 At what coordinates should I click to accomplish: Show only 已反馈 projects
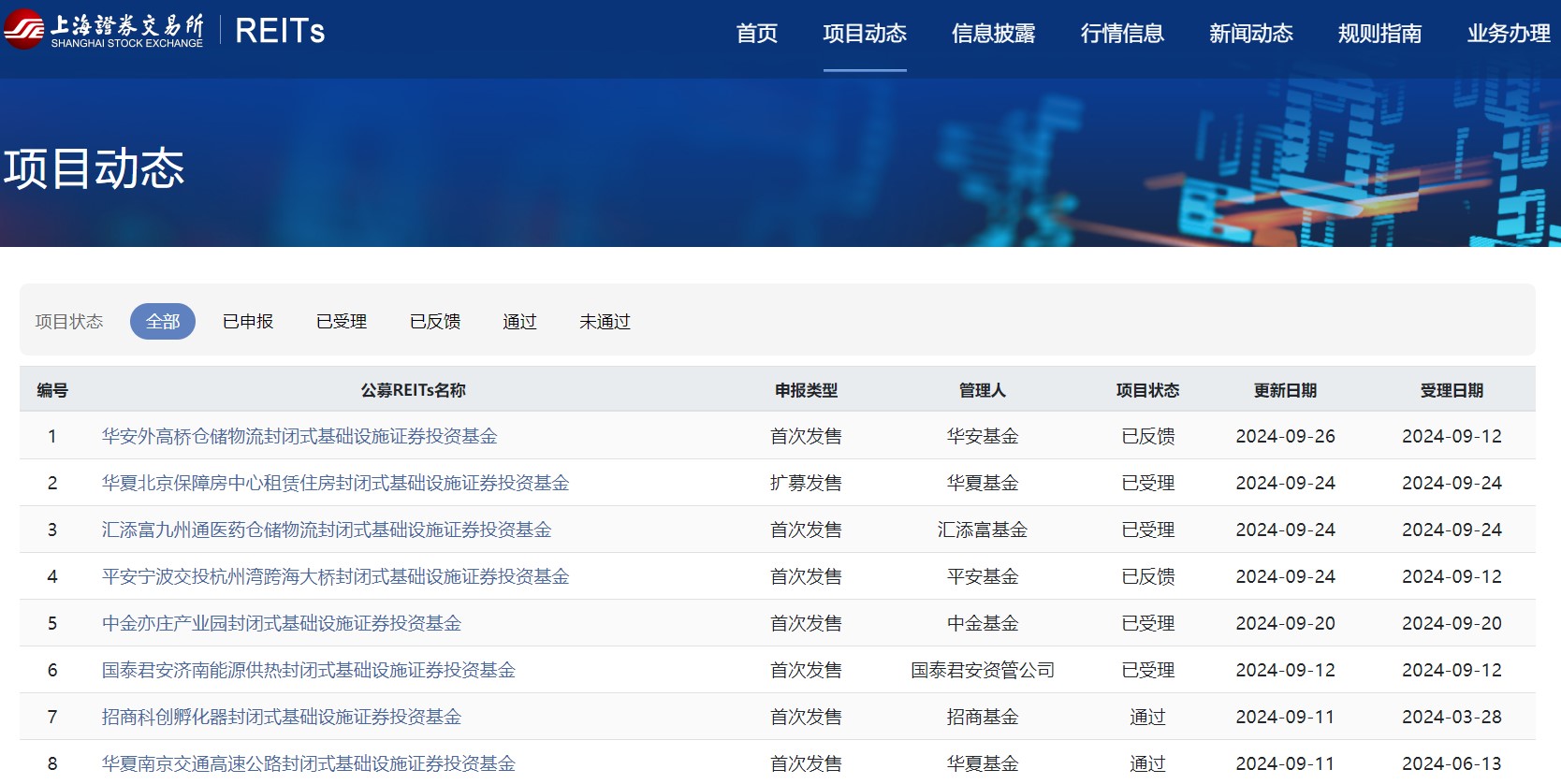pos(435,322)
